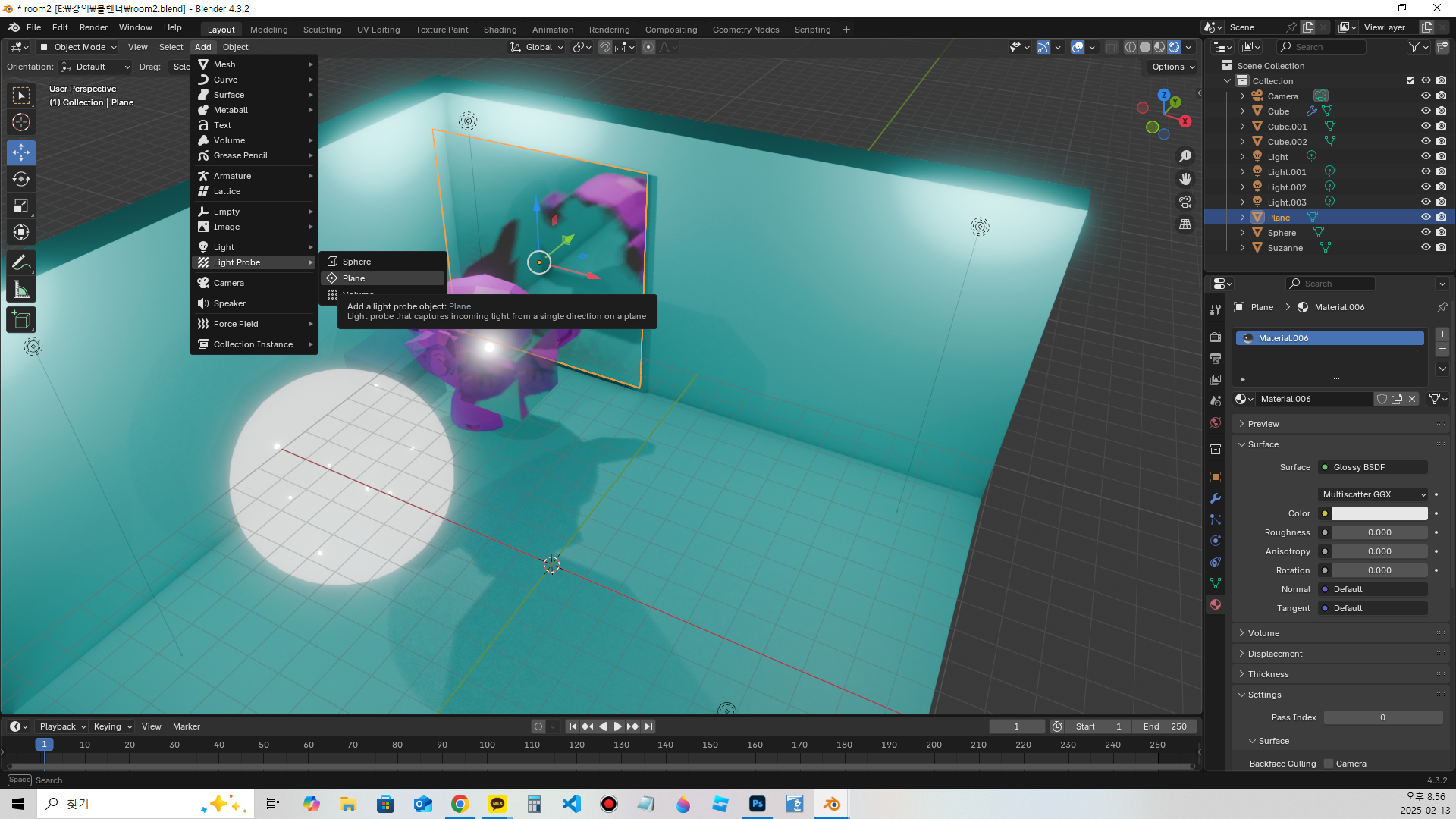Open the Physics properties tab

click(x=1216, y=541)
